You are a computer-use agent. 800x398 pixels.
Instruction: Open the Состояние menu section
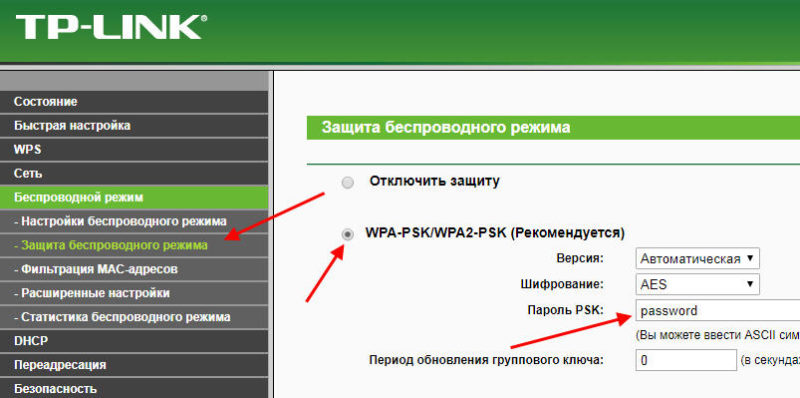[134, 102]
